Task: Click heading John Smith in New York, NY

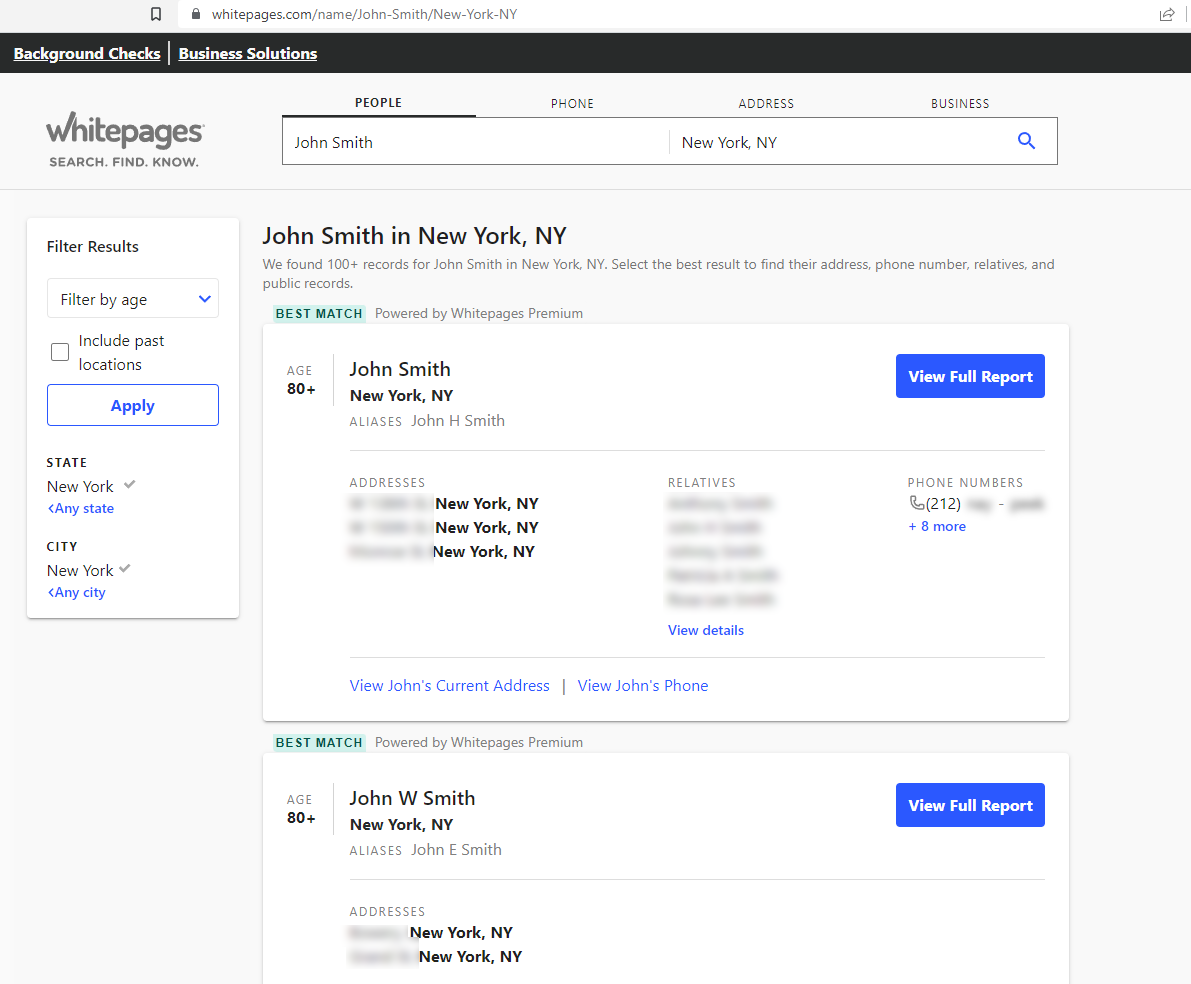Action: (x=415, y=236)
